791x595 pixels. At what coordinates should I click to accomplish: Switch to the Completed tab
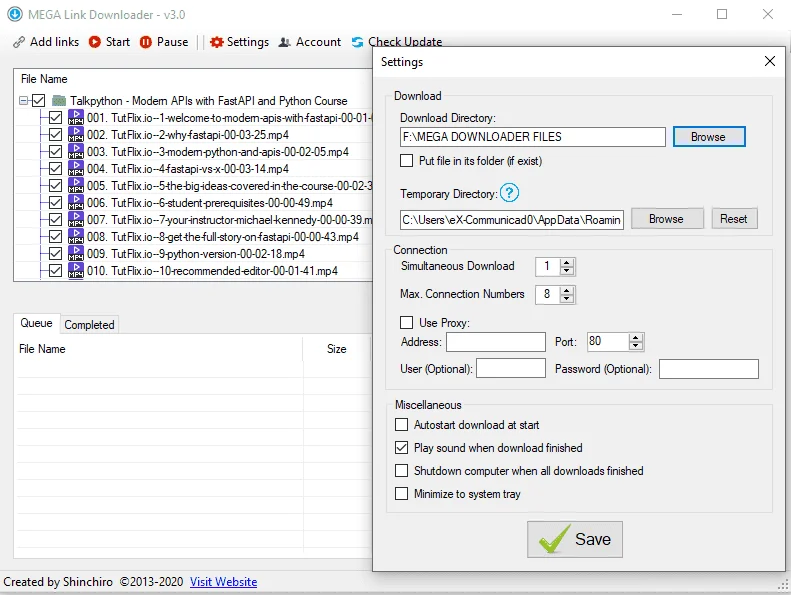coord(89,324)
